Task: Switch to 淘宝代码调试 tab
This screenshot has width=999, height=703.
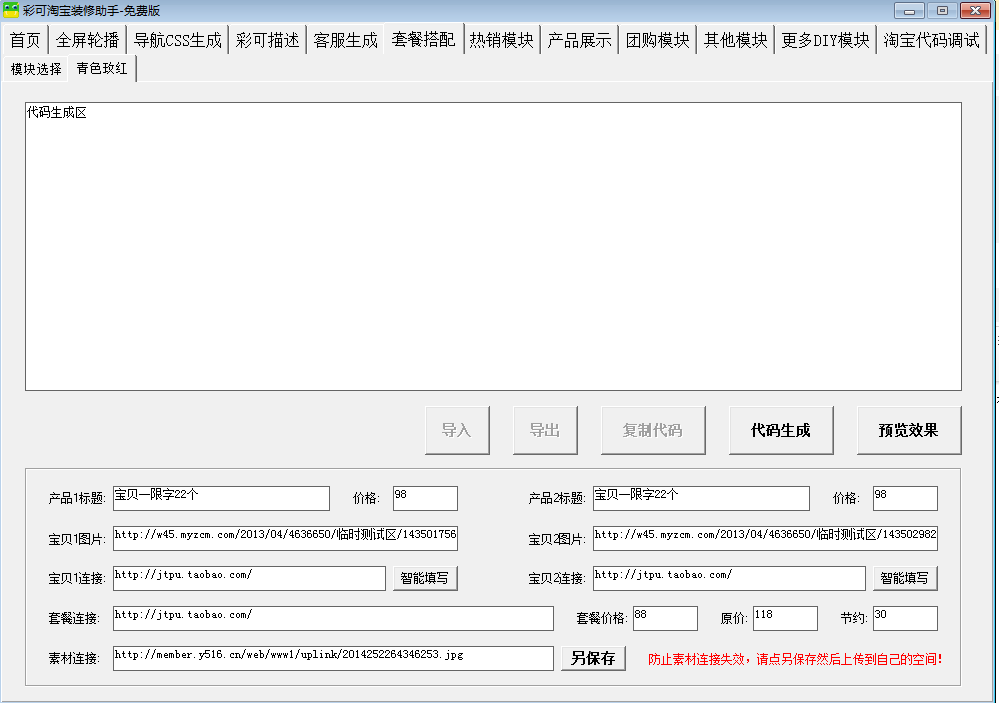Action: click(x=931, y=40)
